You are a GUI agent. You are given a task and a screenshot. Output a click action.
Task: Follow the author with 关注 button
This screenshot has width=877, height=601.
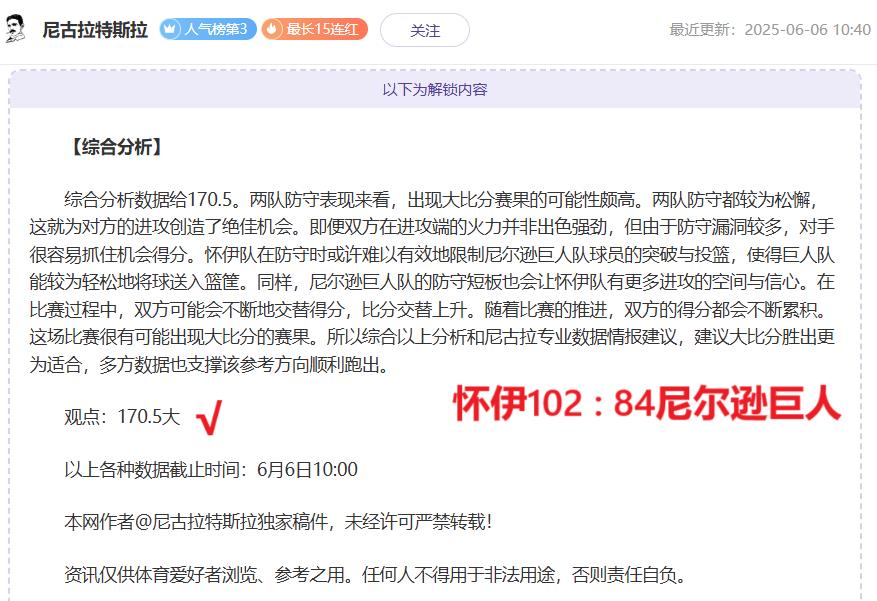coord(425,30)
